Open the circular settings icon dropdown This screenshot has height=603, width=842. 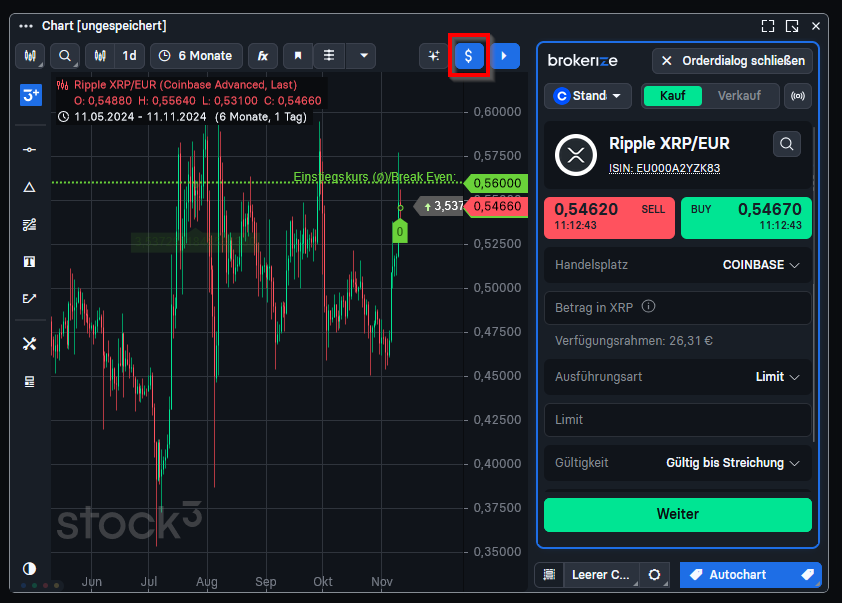pyautogui.click(x=655, y=575)
